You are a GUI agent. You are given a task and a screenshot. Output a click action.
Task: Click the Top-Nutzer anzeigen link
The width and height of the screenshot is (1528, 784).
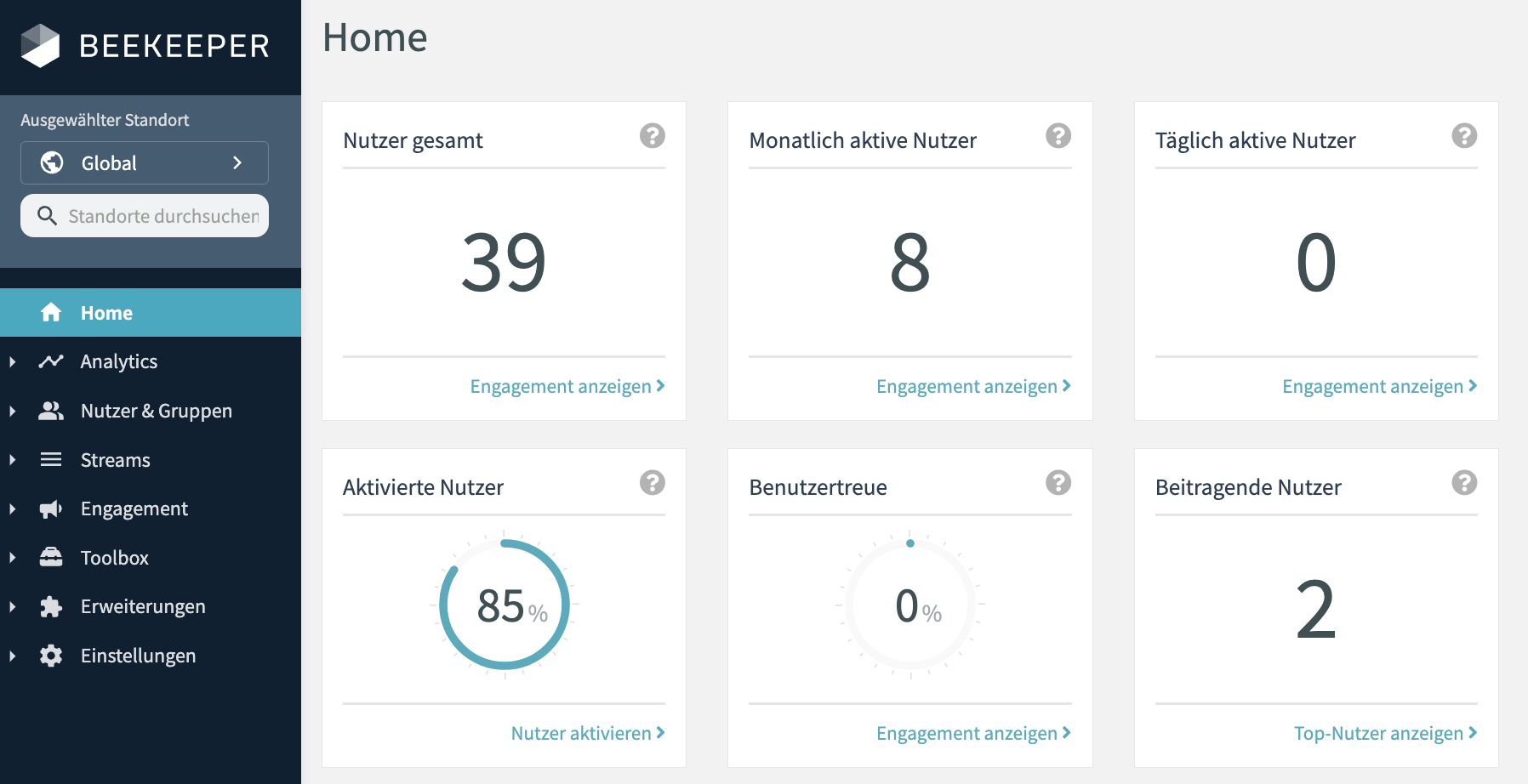coord(1385,733)
